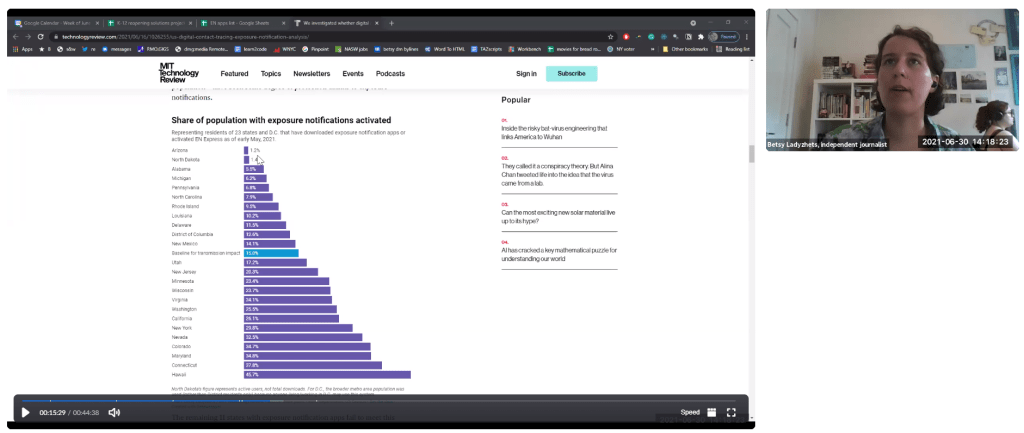Screen dimensions: 1024x433
Task: Enter fullscreen in the video player
Action: click(x=731, y=412)
